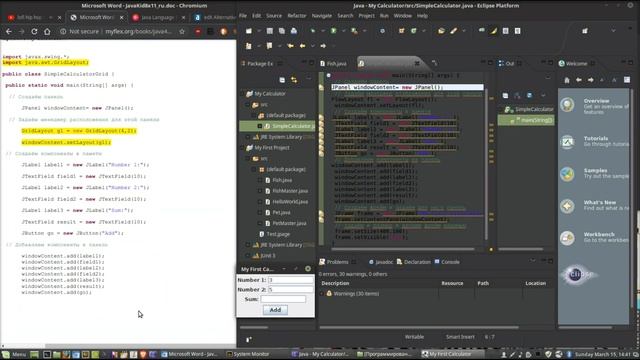
Task: Bookmark page with star icon in Chromium
Action: pyautogui.click(x=182, y=31)
